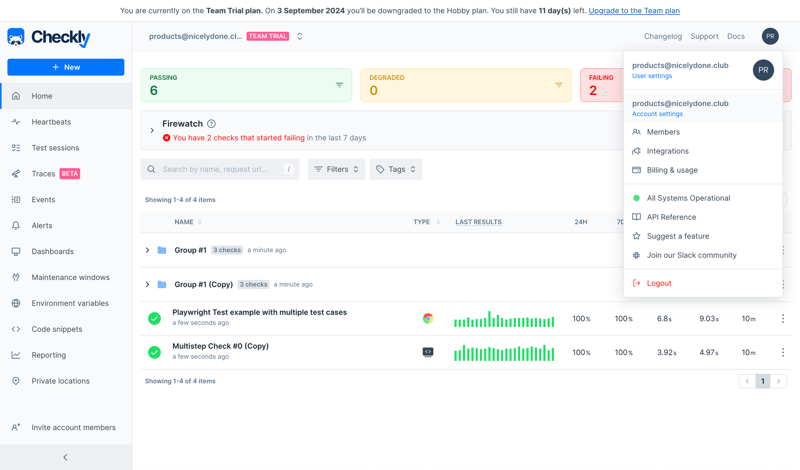Select page 1 in pagination

[763, 381]
